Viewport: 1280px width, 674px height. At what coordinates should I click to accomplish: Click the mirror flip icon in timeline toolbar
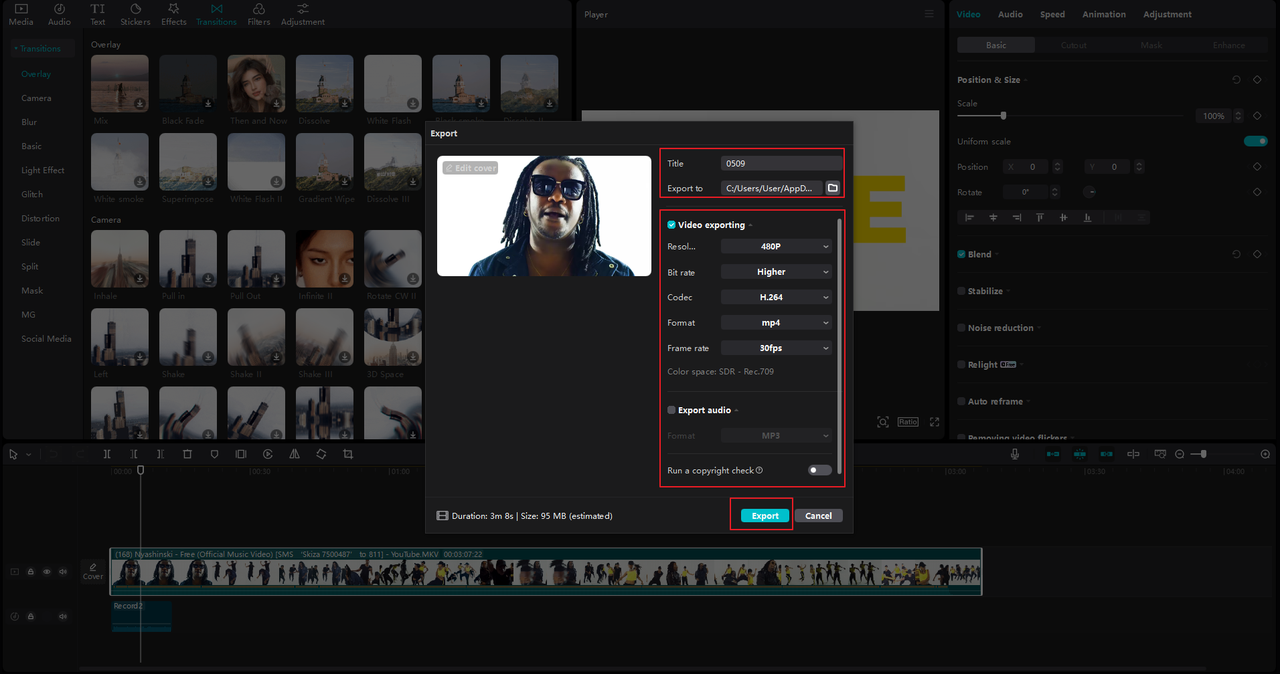pos(294,454)
